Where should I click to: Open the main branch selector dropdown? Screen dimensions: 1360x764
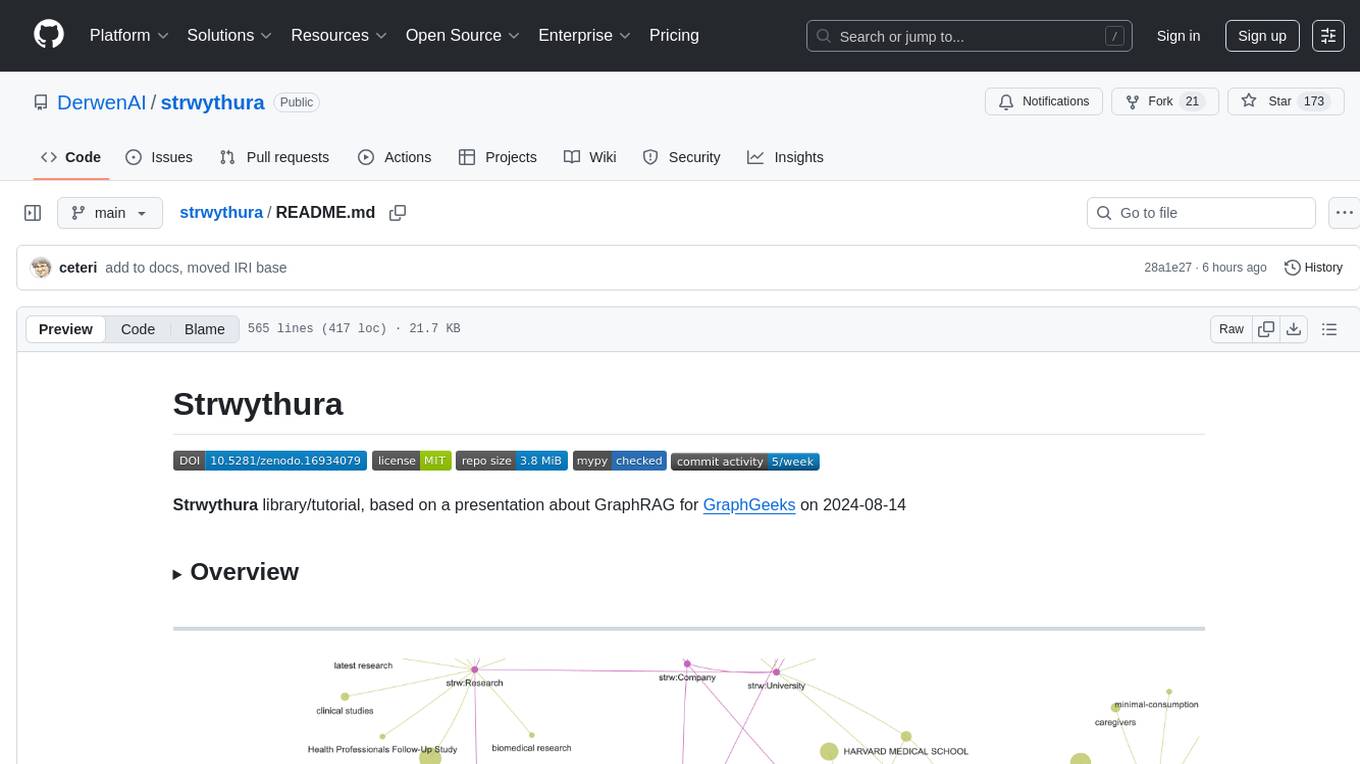109,213
